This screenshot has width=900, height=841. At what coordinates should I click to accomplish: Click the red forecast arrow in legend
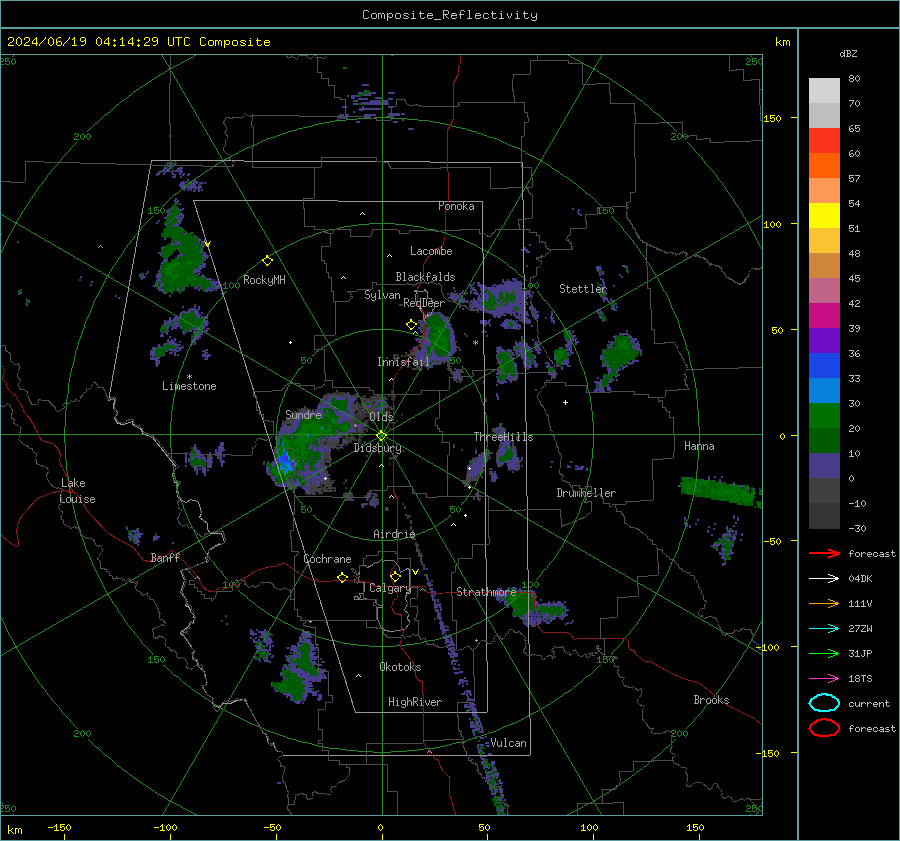click(x=824, y=553)
